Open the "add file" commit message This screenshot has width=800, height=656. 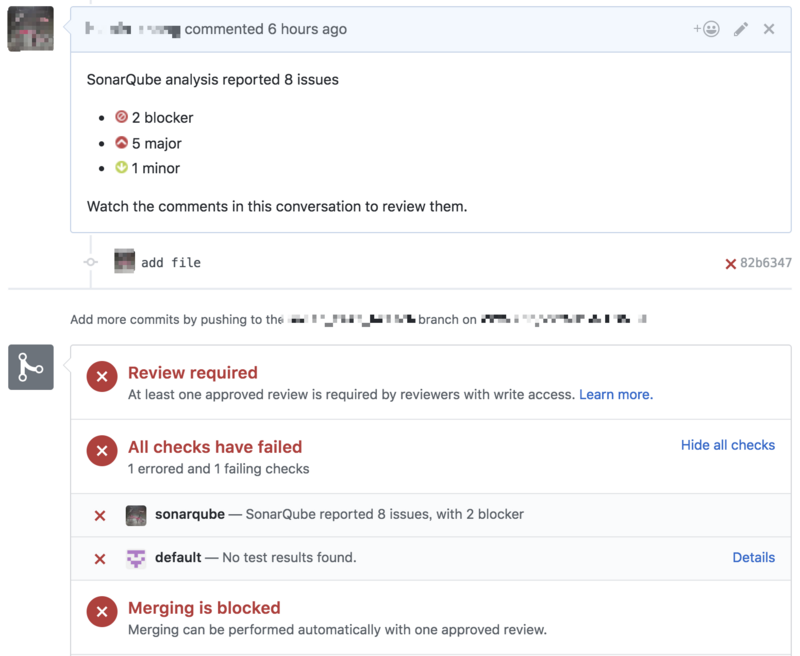tap(171, 263)
